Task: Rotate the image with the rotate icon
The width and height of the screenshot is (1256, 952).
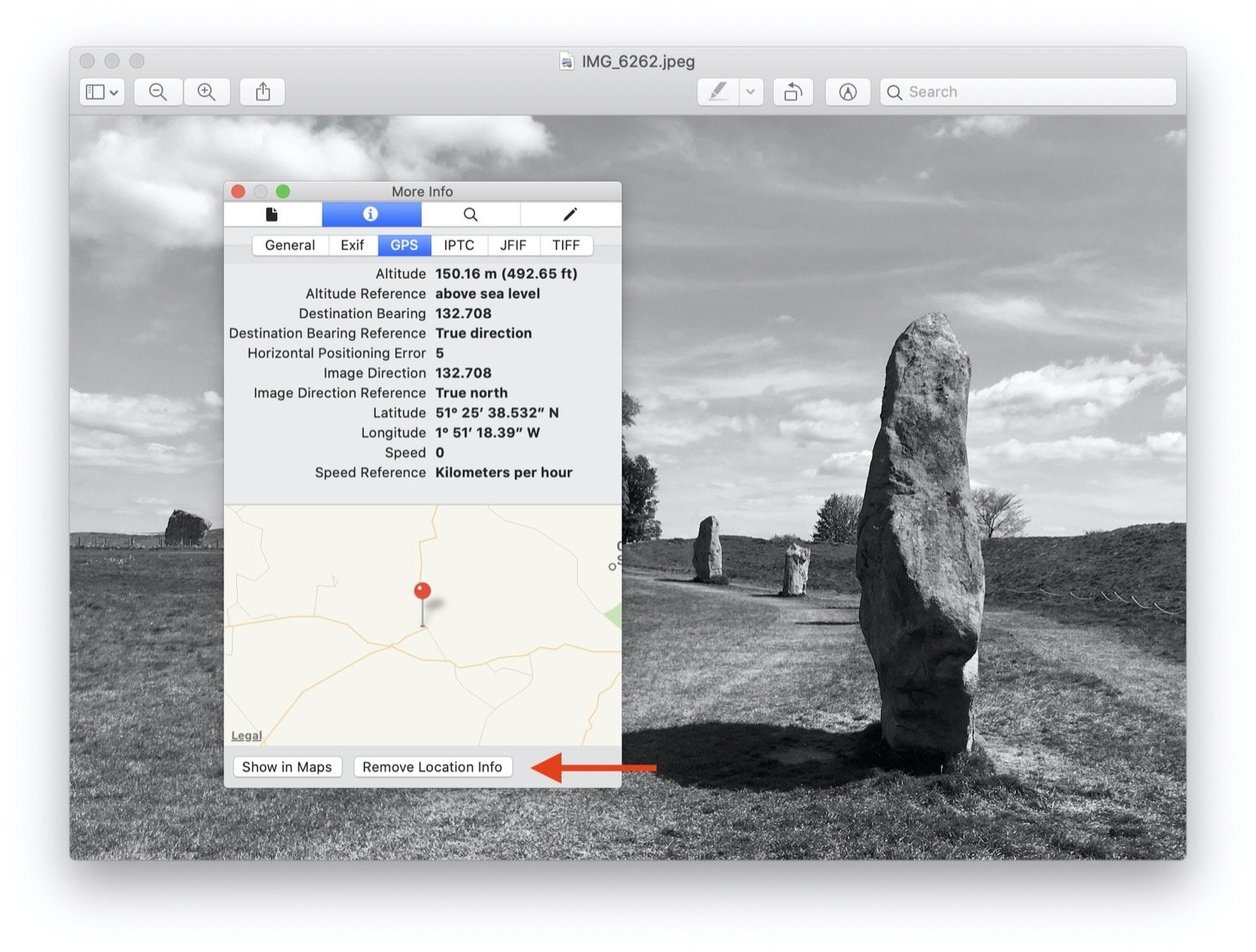Action: (x=792, y=91)
